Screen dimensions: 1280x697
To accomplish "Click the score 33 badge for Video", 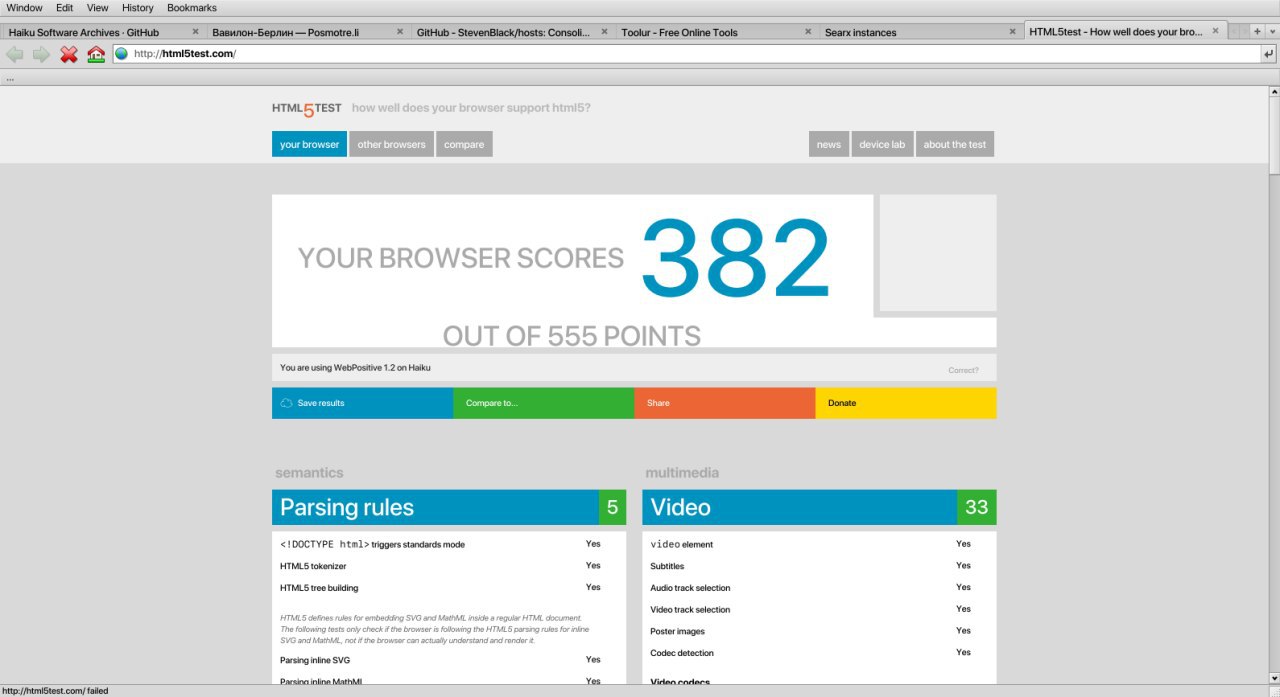I will click(x=977, y=507).
